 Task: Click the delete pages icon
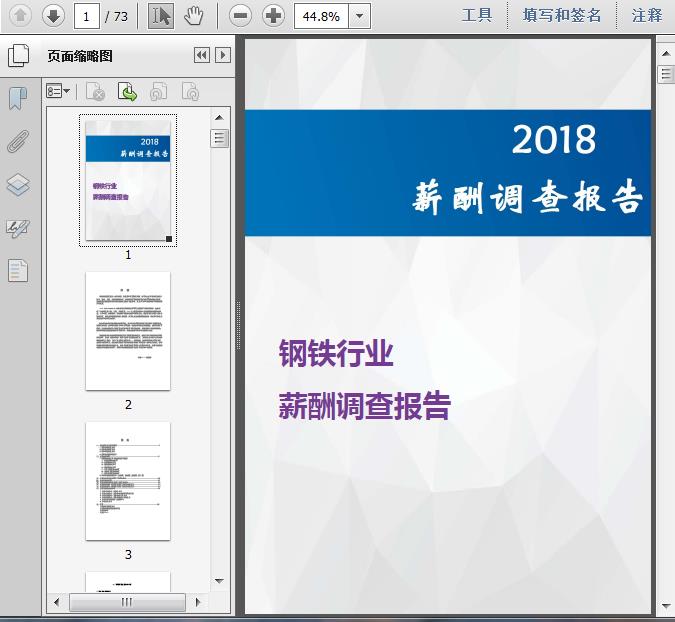[95, 92]
